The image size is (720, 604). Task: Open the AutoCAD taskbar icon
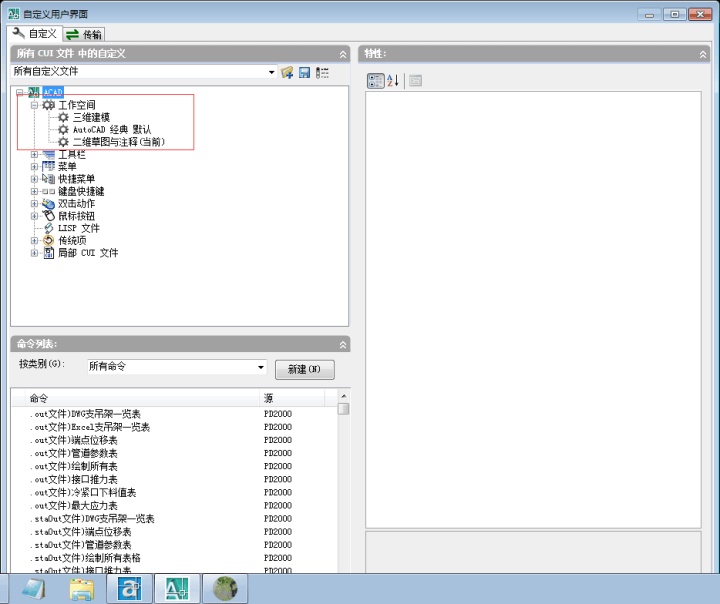(177, 588)
